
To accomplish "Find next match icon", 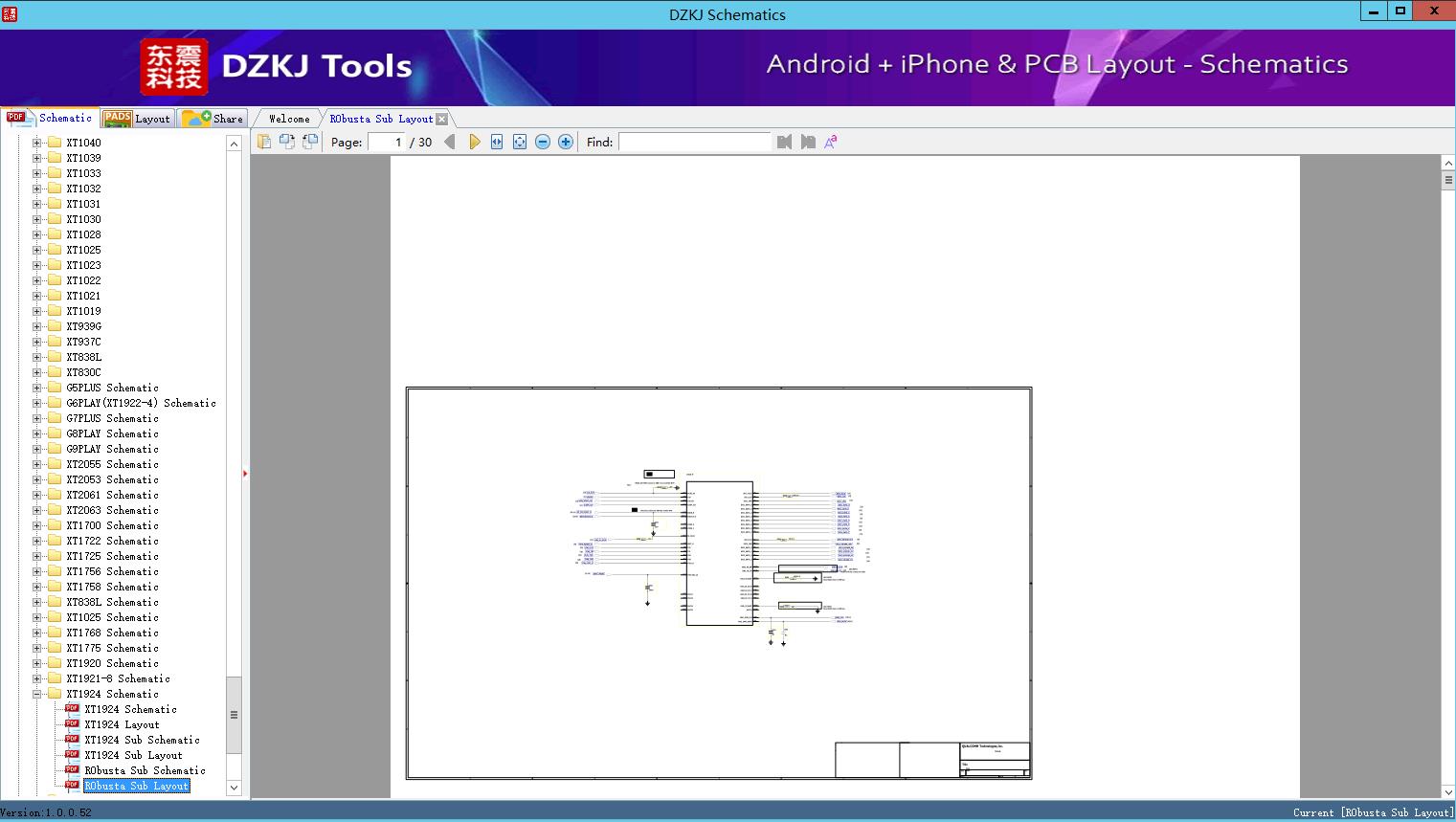I will [808, 142].
